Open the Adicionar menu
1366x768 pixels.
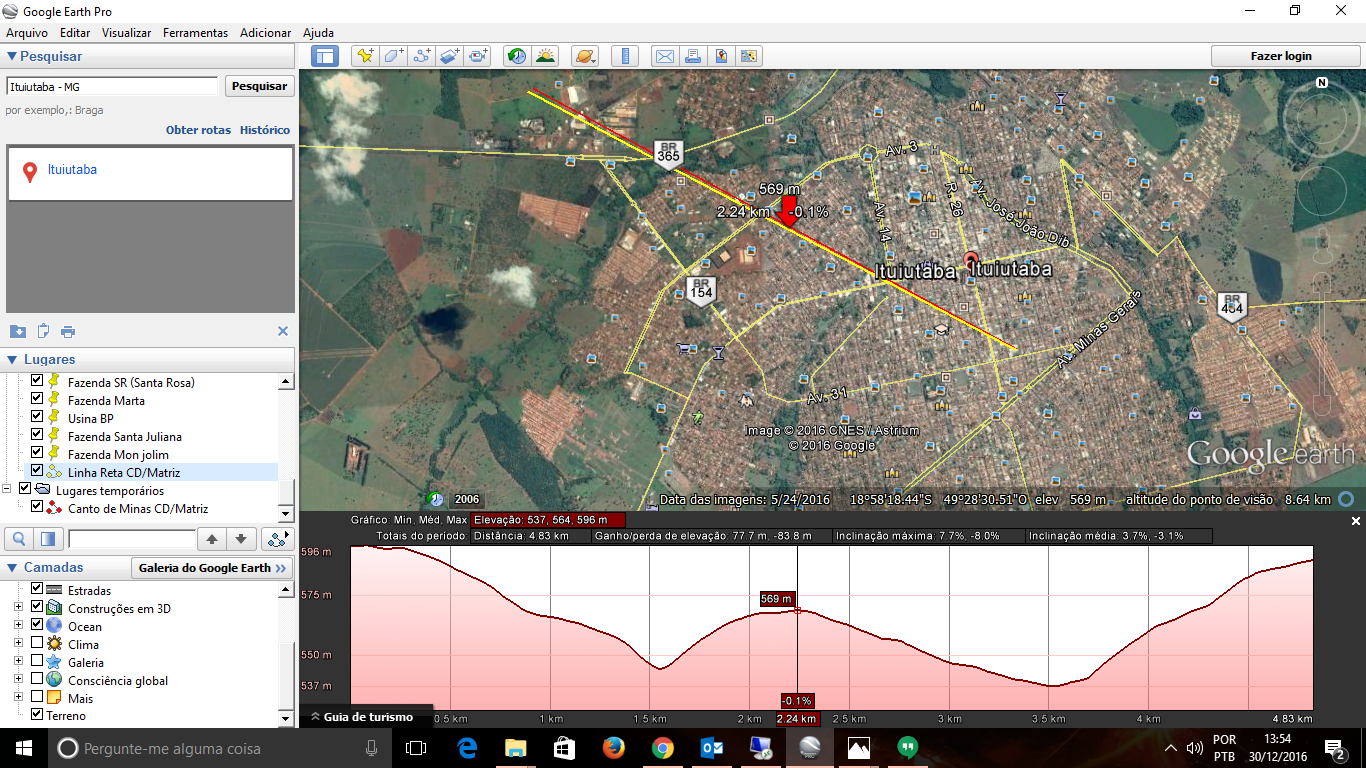pyautogui.click(x=265, y=33)
